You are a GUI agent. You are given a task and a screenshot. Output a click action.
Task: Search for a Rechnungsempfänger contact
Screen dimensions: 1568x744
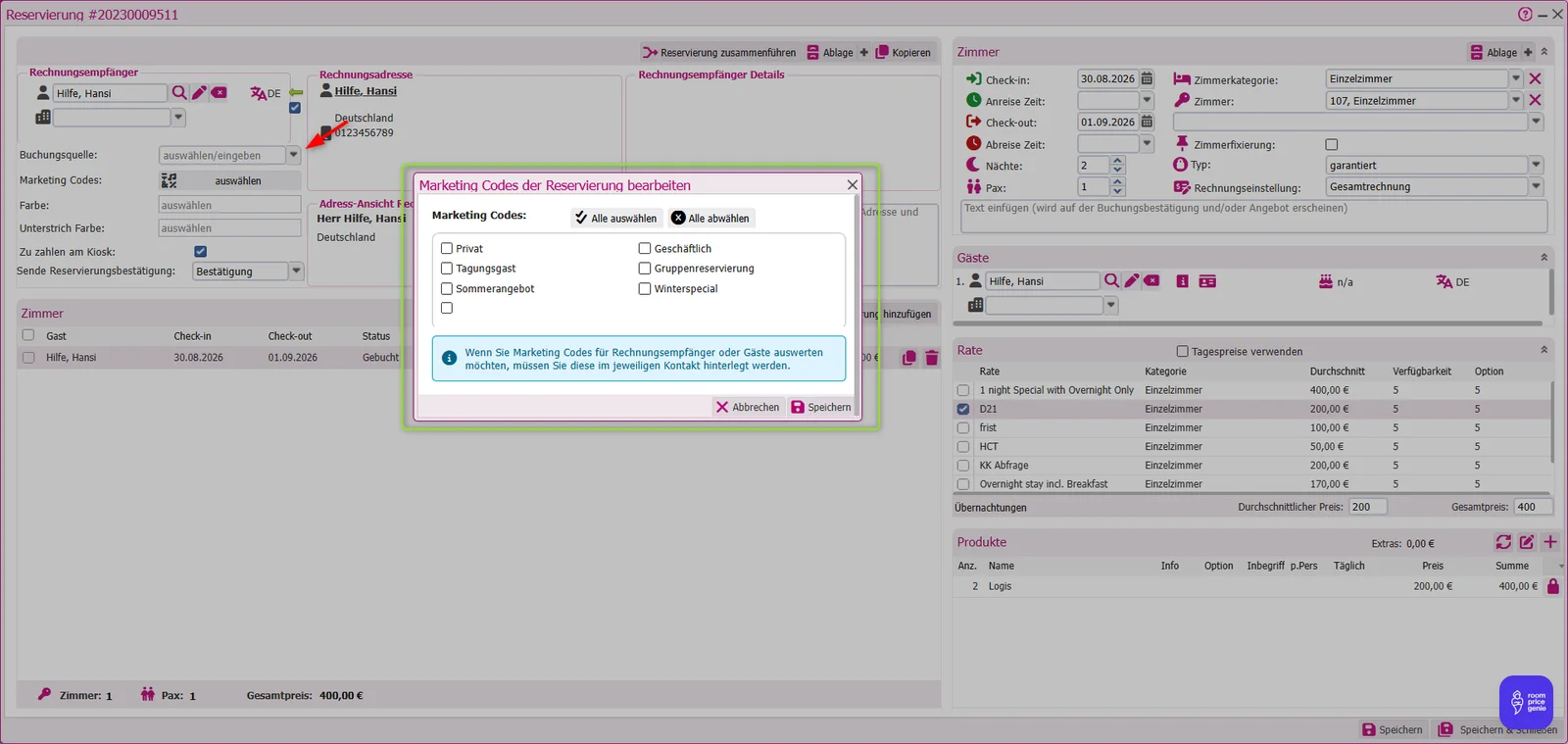pos(179,93)
